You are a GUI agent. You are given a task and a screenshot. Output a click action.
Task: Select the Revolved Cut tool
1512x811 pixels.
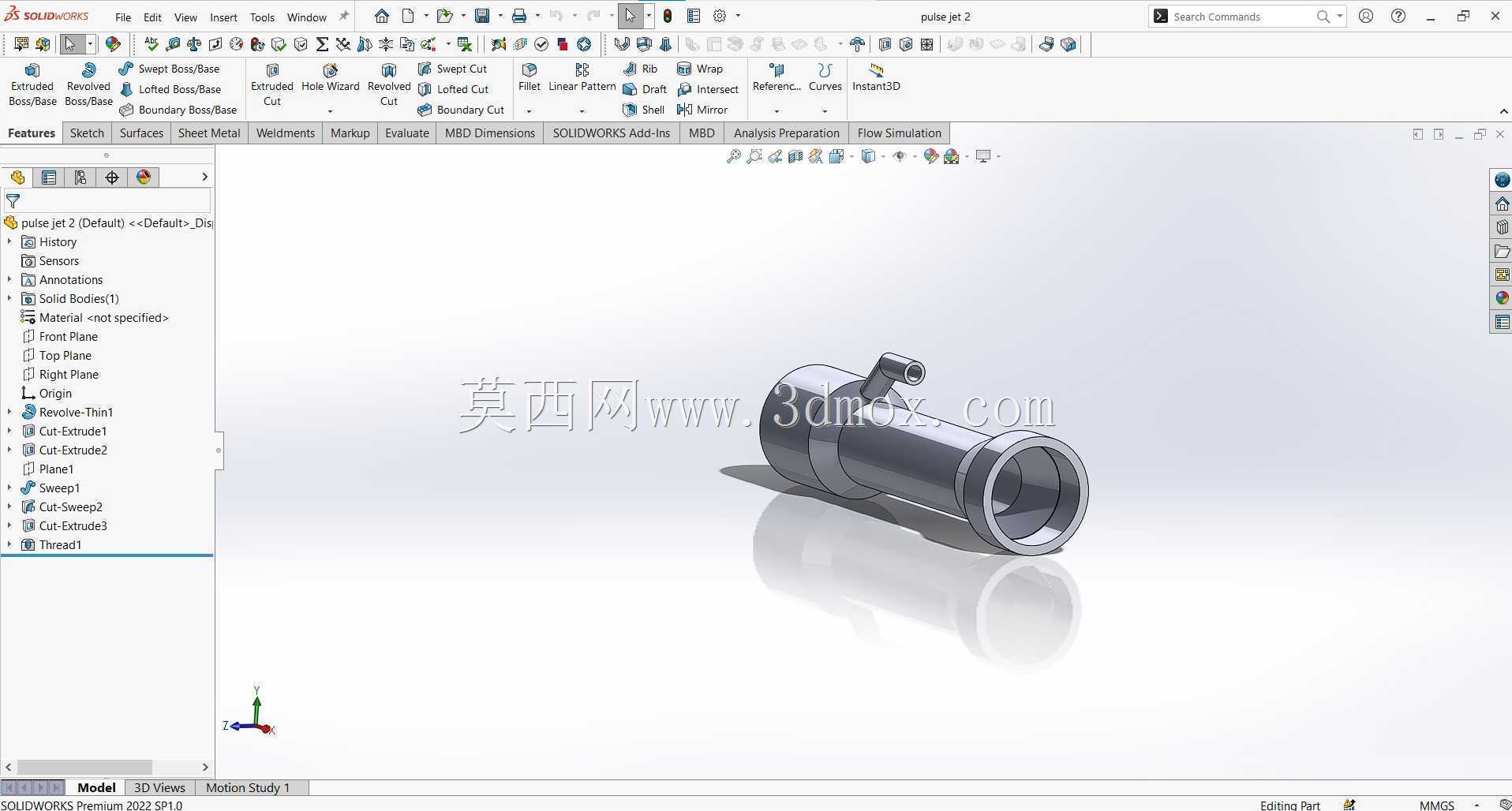pyautogui.click(x=389, y=84)
